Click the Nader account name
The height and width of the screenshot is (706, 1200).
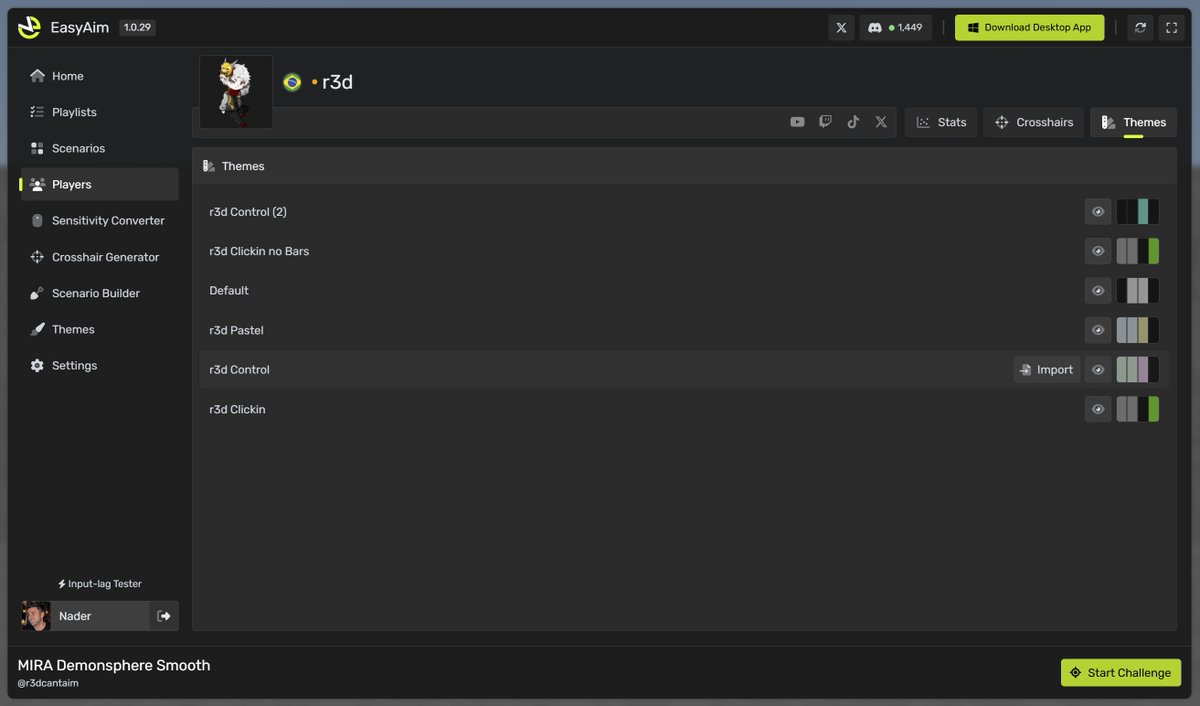tap(75, 616)
